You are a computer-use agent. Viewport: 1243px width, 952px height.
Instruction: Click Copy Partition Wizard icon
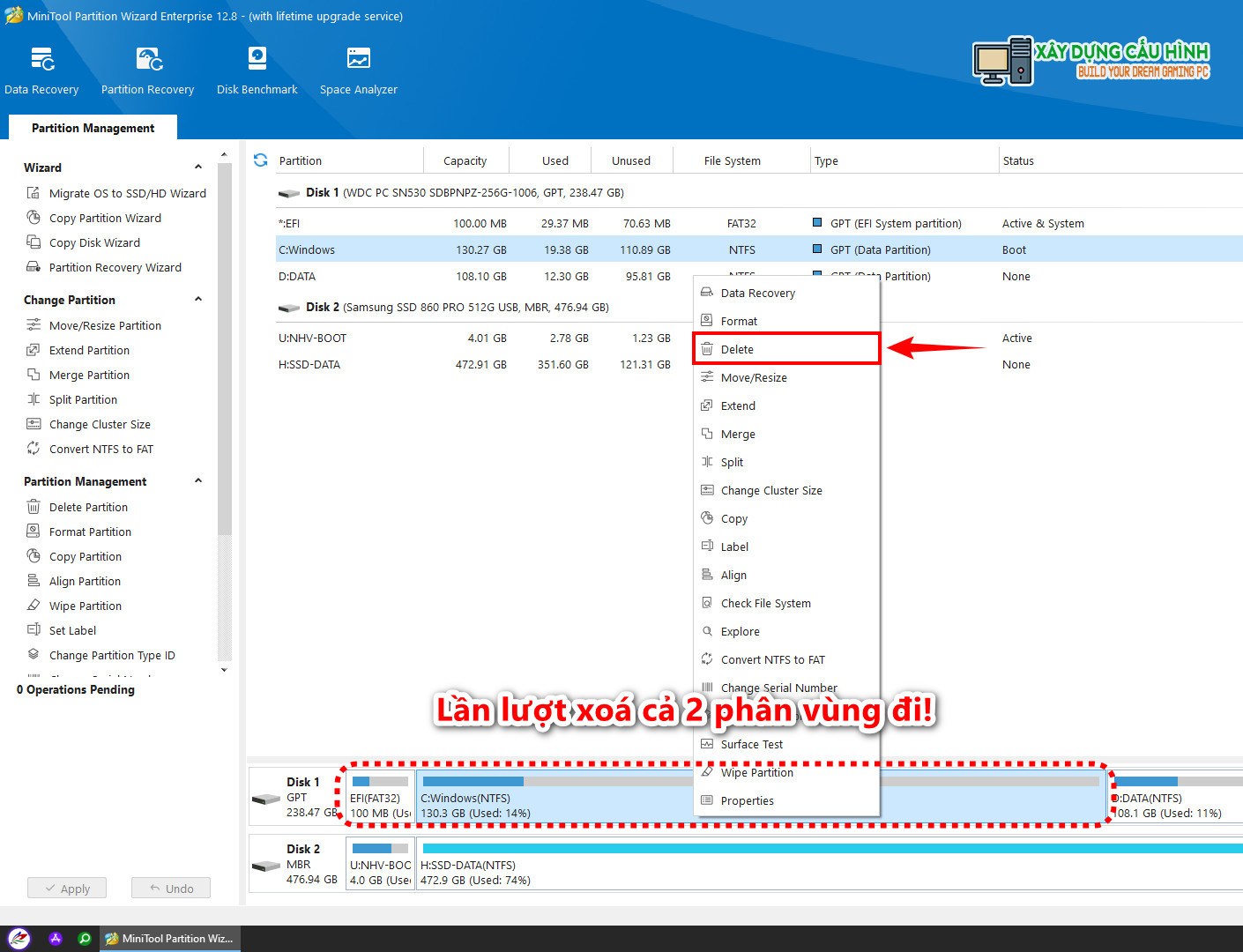pos(33,218)
